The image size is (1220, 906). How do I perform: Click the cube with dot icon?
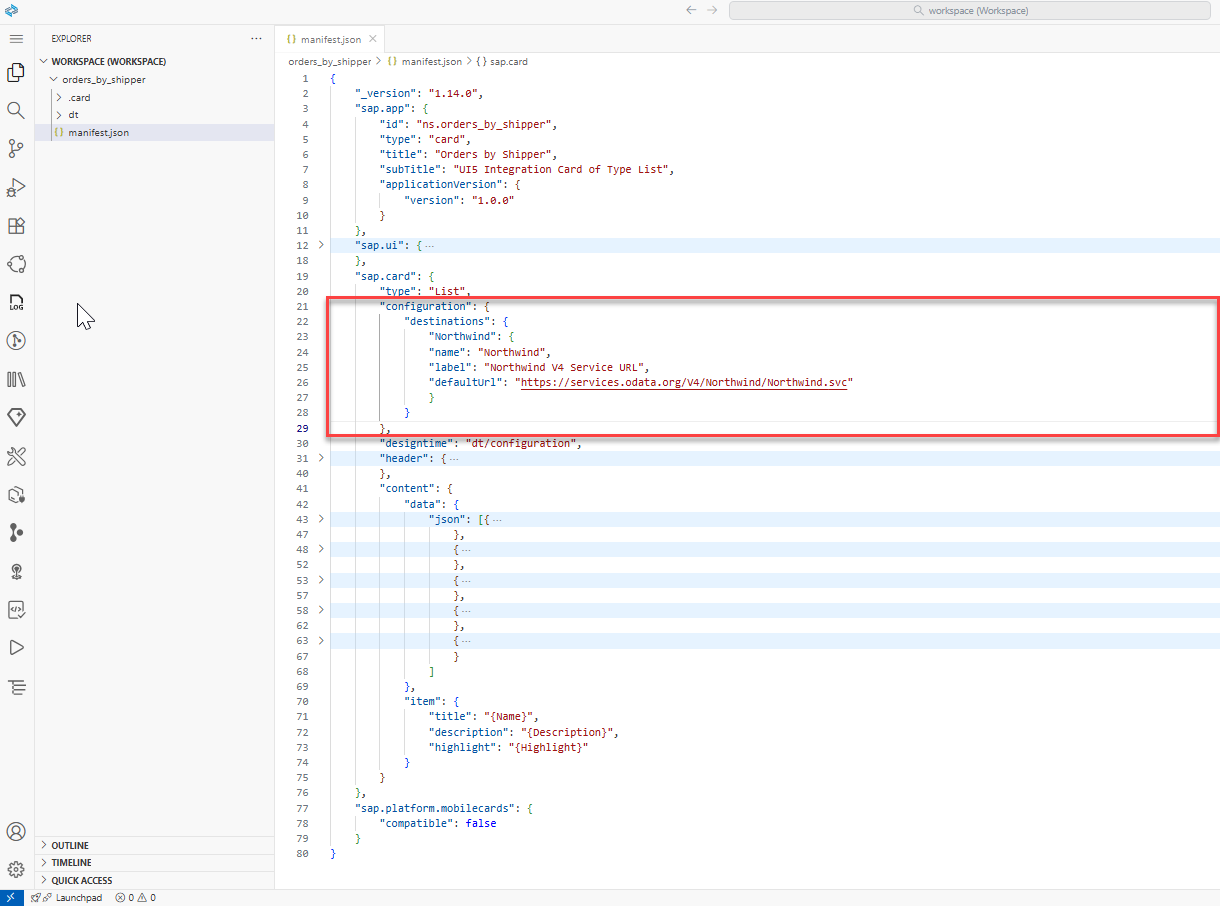coord(16,494)
